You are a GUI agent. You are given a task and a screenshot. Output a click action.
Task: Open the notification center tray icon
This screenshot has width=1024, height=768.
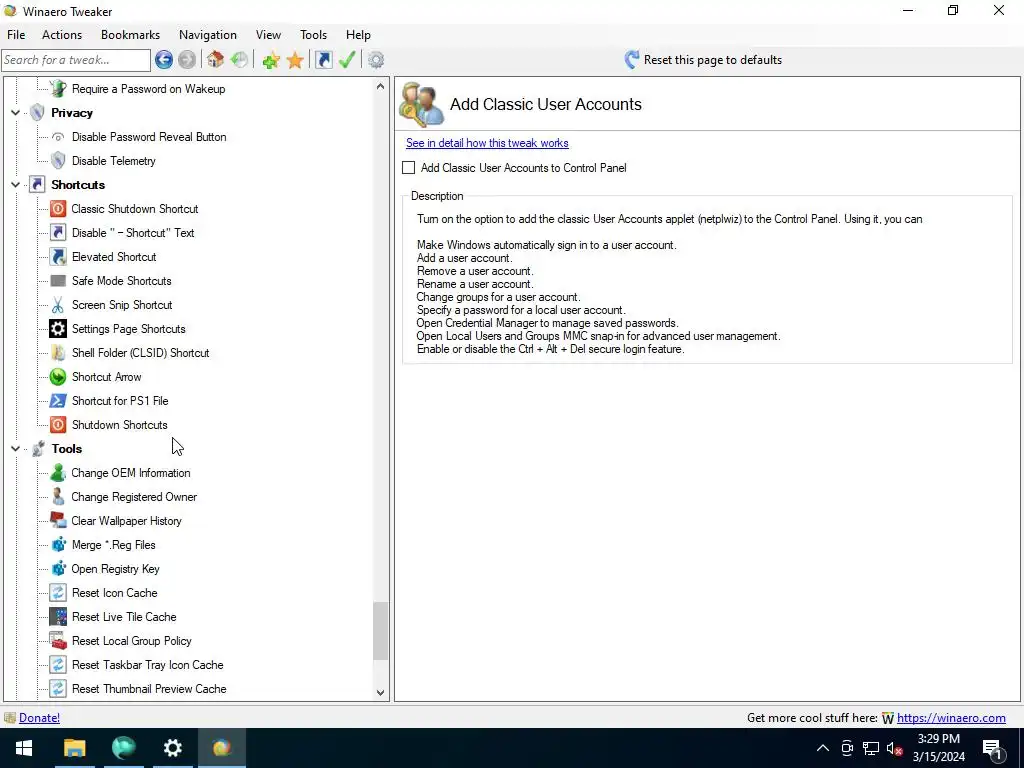pyautogui.click(x=992, y=748)
